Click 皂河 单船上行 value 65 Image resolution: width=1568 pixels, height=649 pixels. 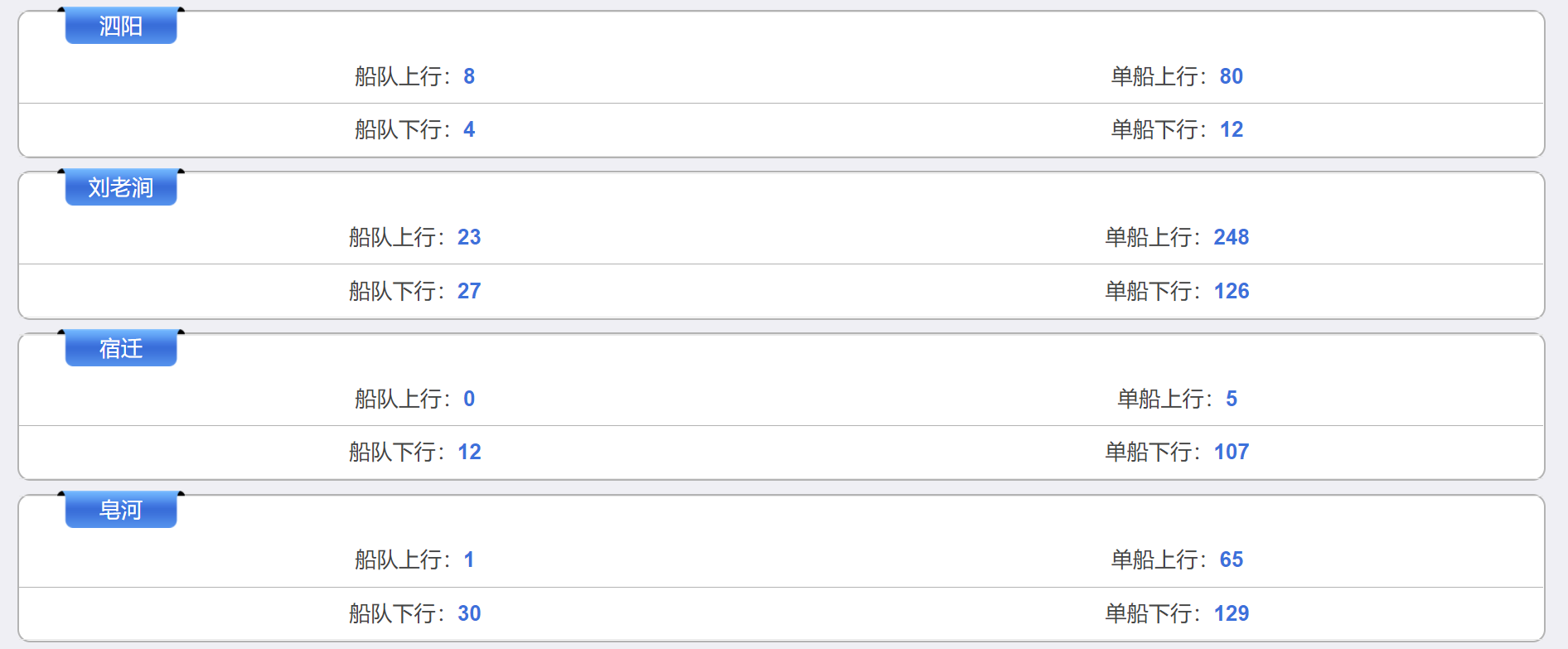tap(1232, 559)
